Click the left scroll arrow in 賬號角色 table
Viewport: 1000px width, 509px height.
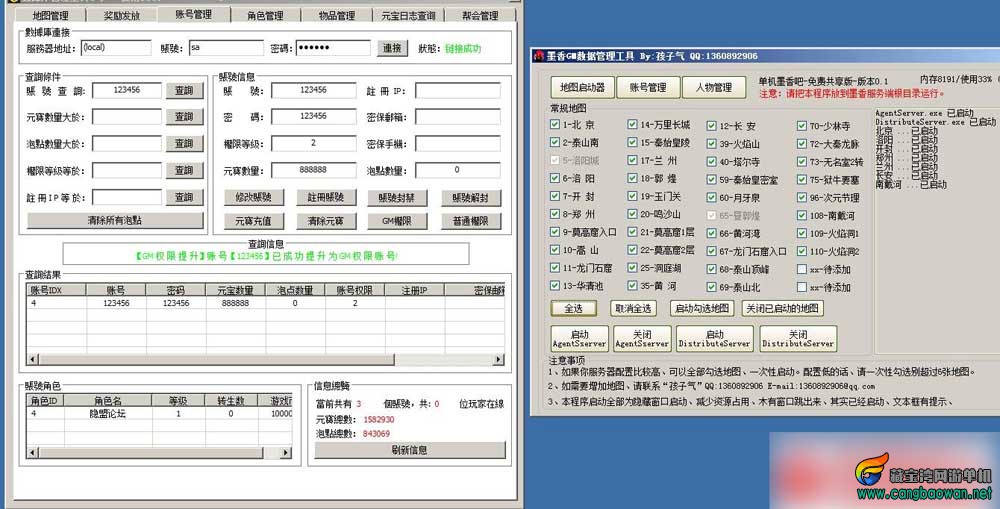[33, 453]
